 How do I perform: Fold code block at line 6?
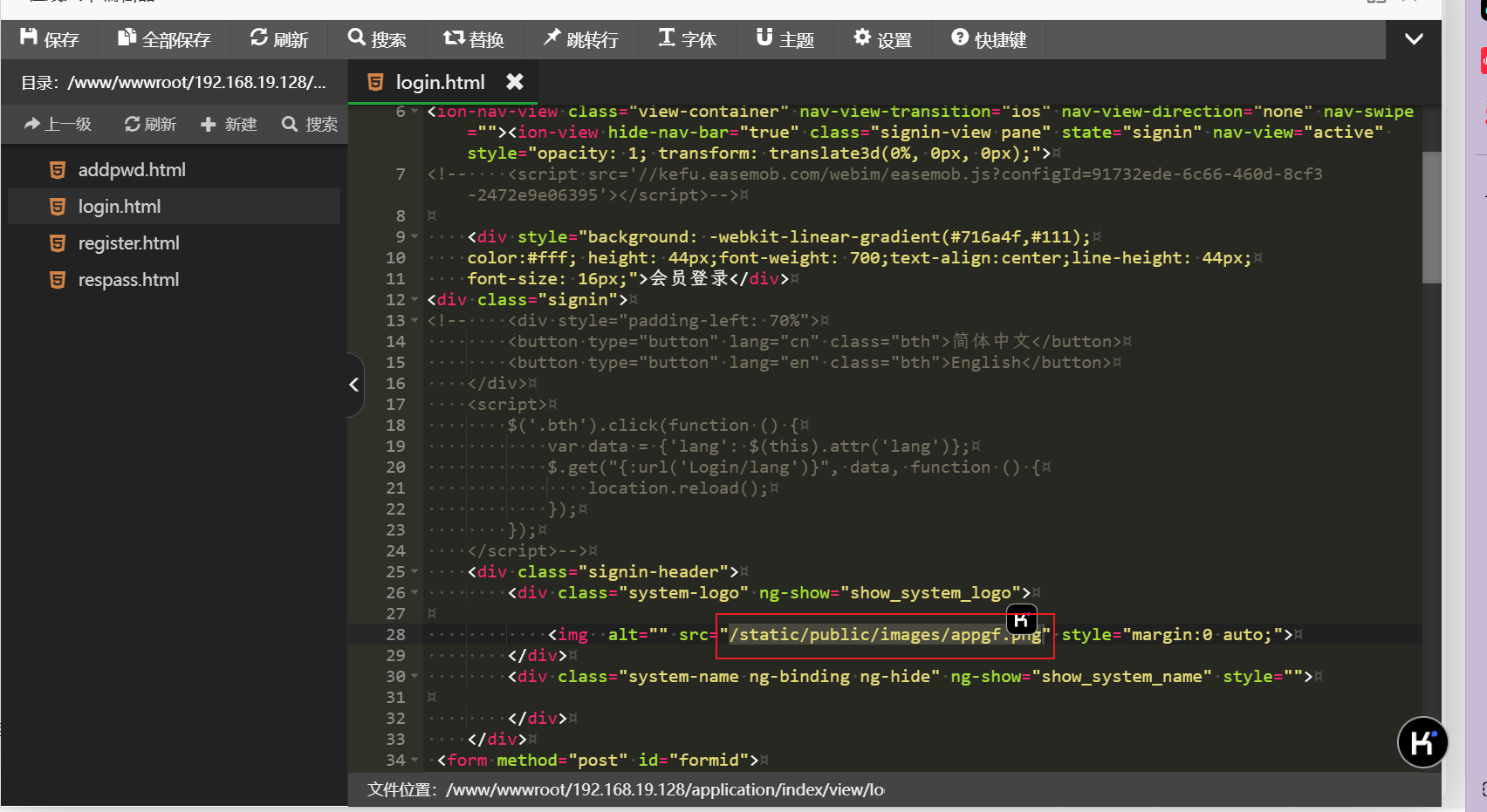(415, 112)
